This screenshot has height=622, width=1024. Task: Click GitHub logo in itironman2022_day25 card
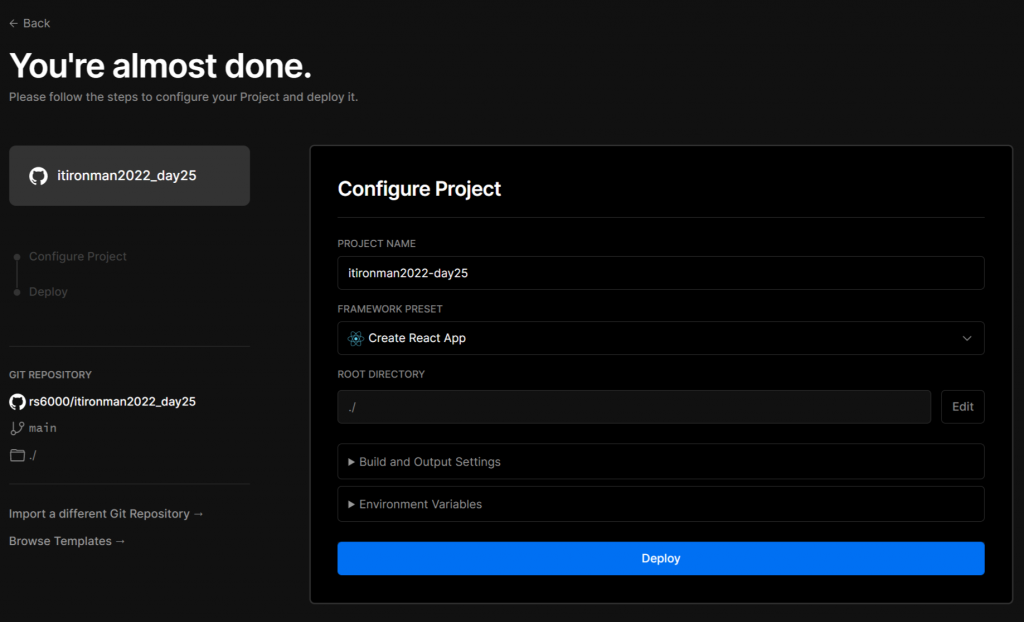39,176
